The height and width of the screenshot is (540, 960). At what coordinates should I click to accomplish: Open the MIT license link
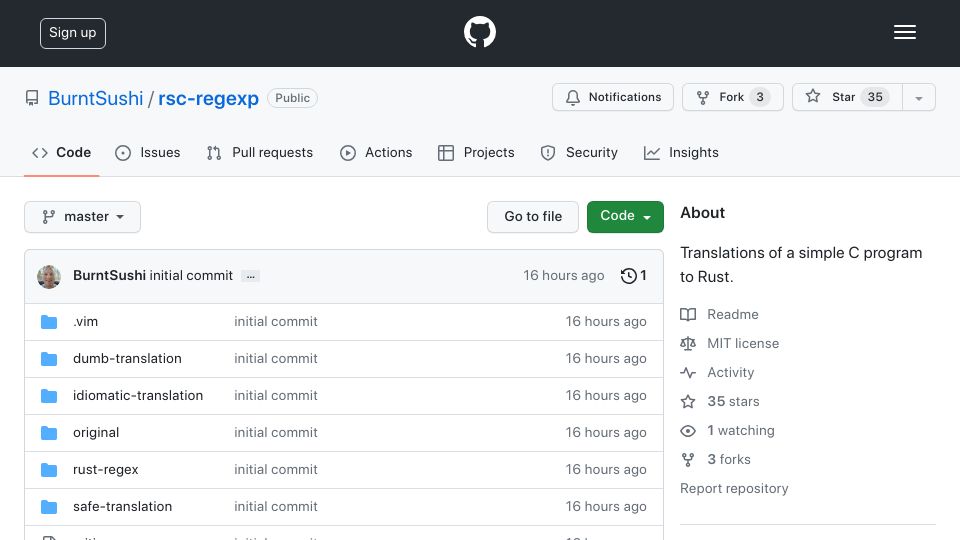[x=743, y=343]
